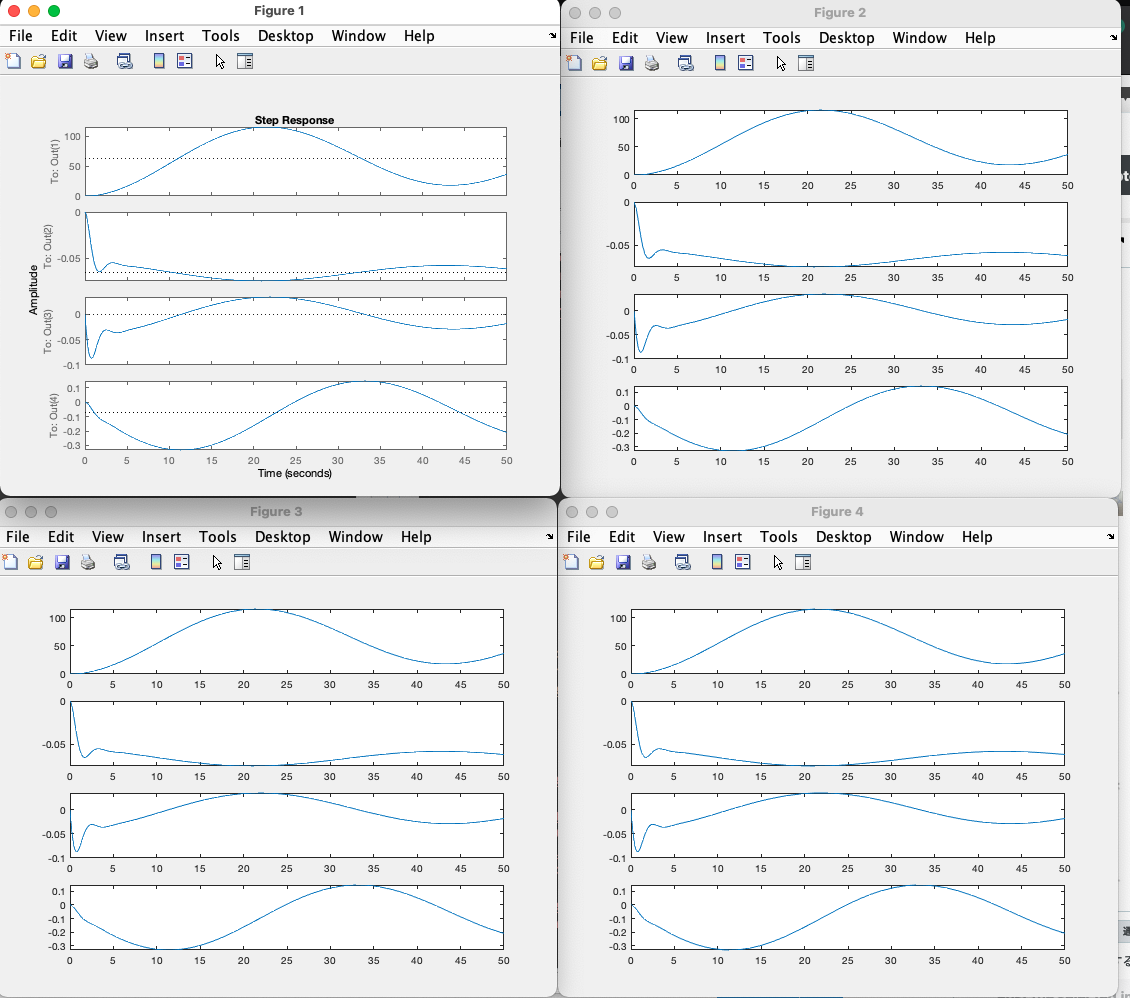Open Tools menu in Figure 4
This screenshot has height=998, width=1130.
click(x=779, y=537)
